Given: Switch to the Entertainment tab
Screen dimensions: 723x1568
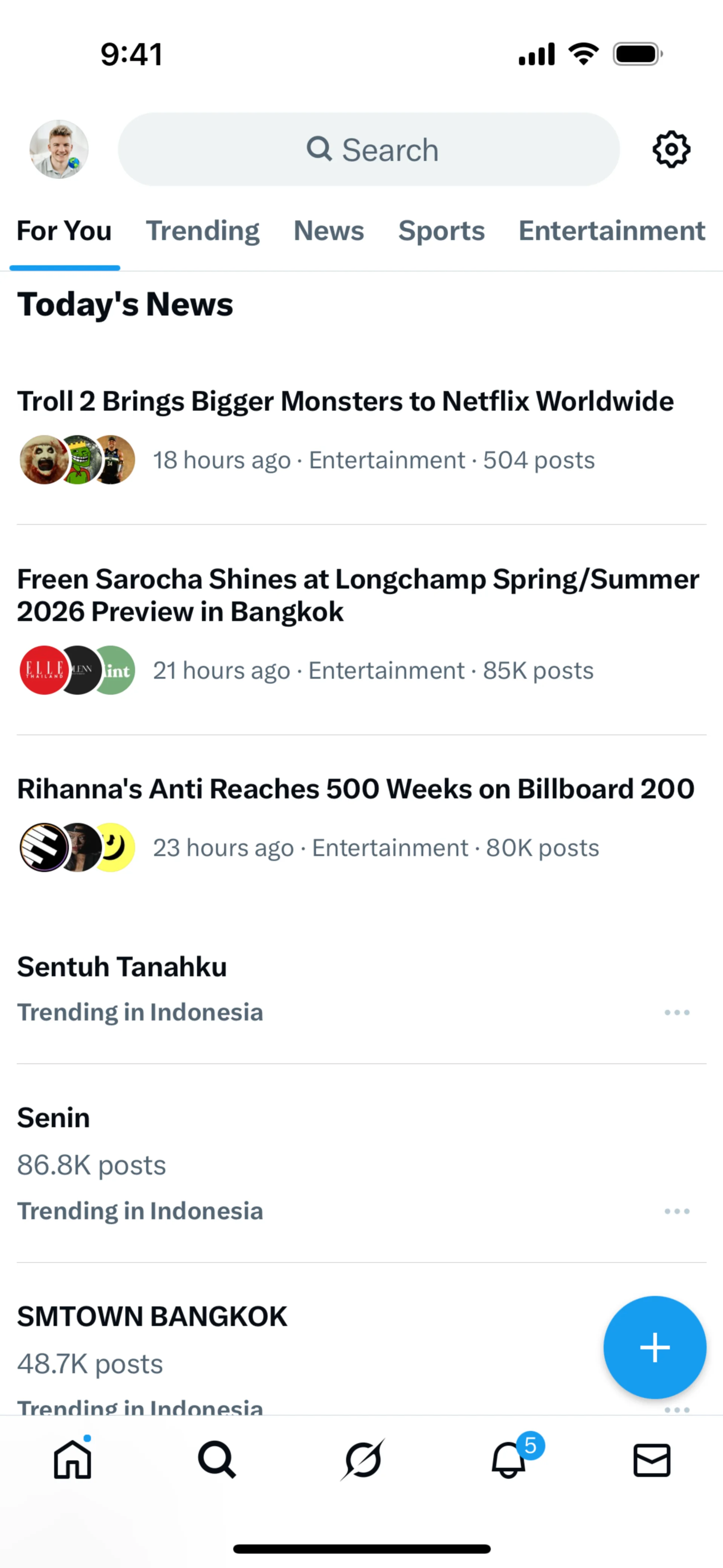Looking at the screenshot, I should tap(612, 231).
